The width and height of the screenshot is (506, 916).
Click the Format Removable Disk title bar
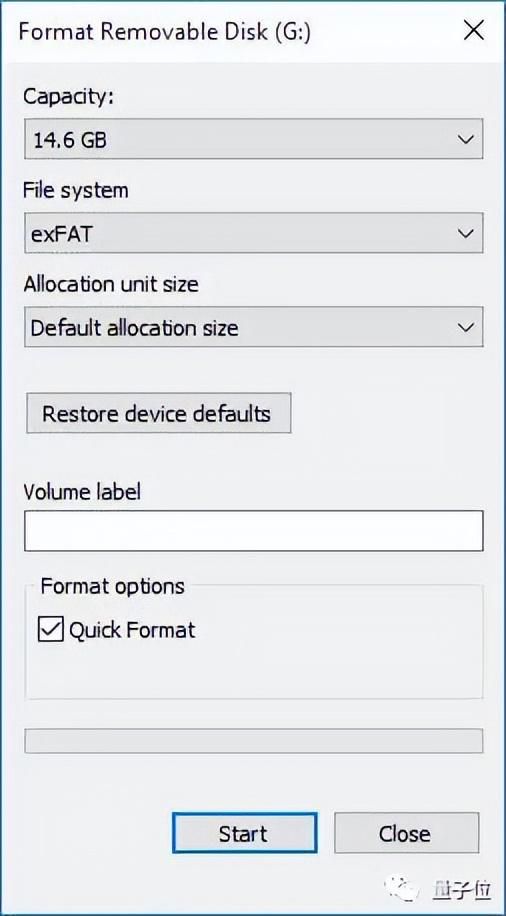[165, 32]
